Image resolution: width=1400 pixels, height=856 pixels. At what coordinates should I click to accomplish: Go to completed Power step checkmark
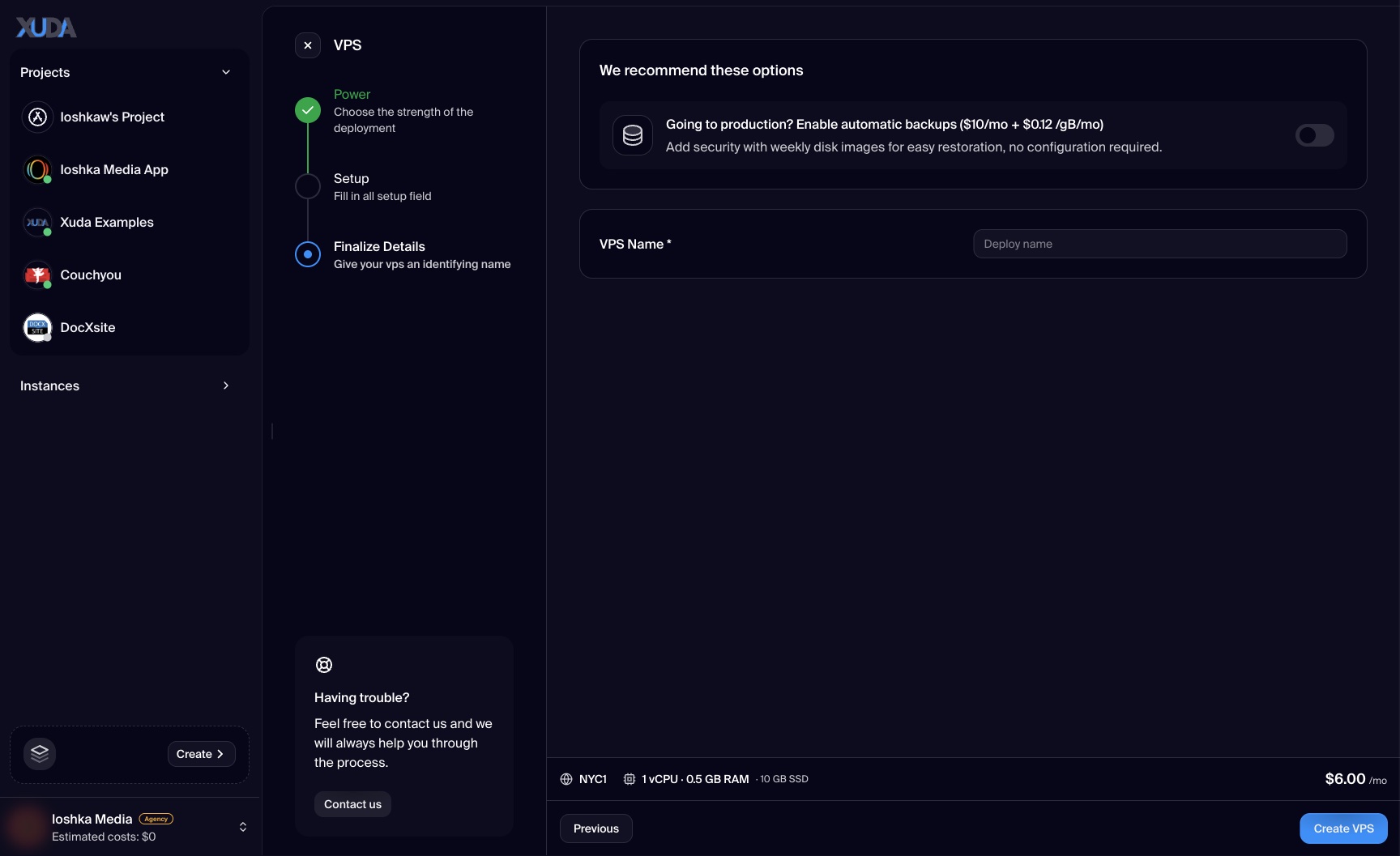[308, 110]
